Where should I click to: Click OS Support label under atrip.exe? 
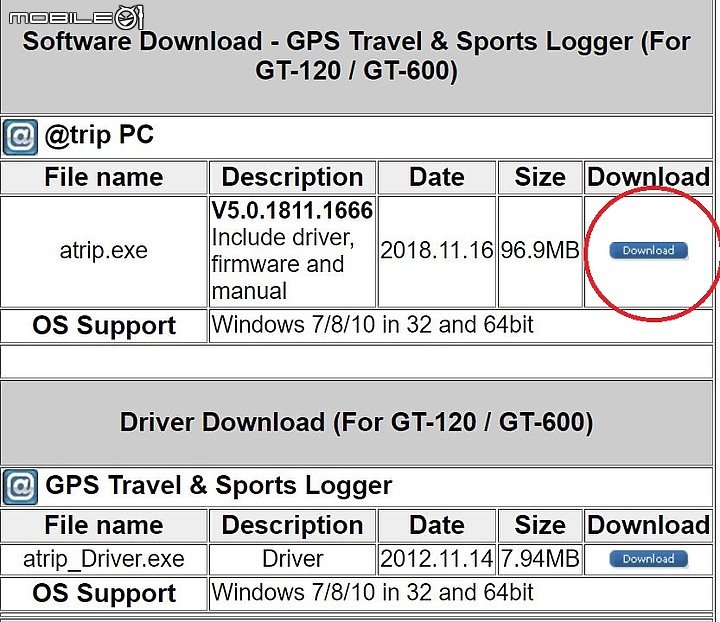coord(104,326)
